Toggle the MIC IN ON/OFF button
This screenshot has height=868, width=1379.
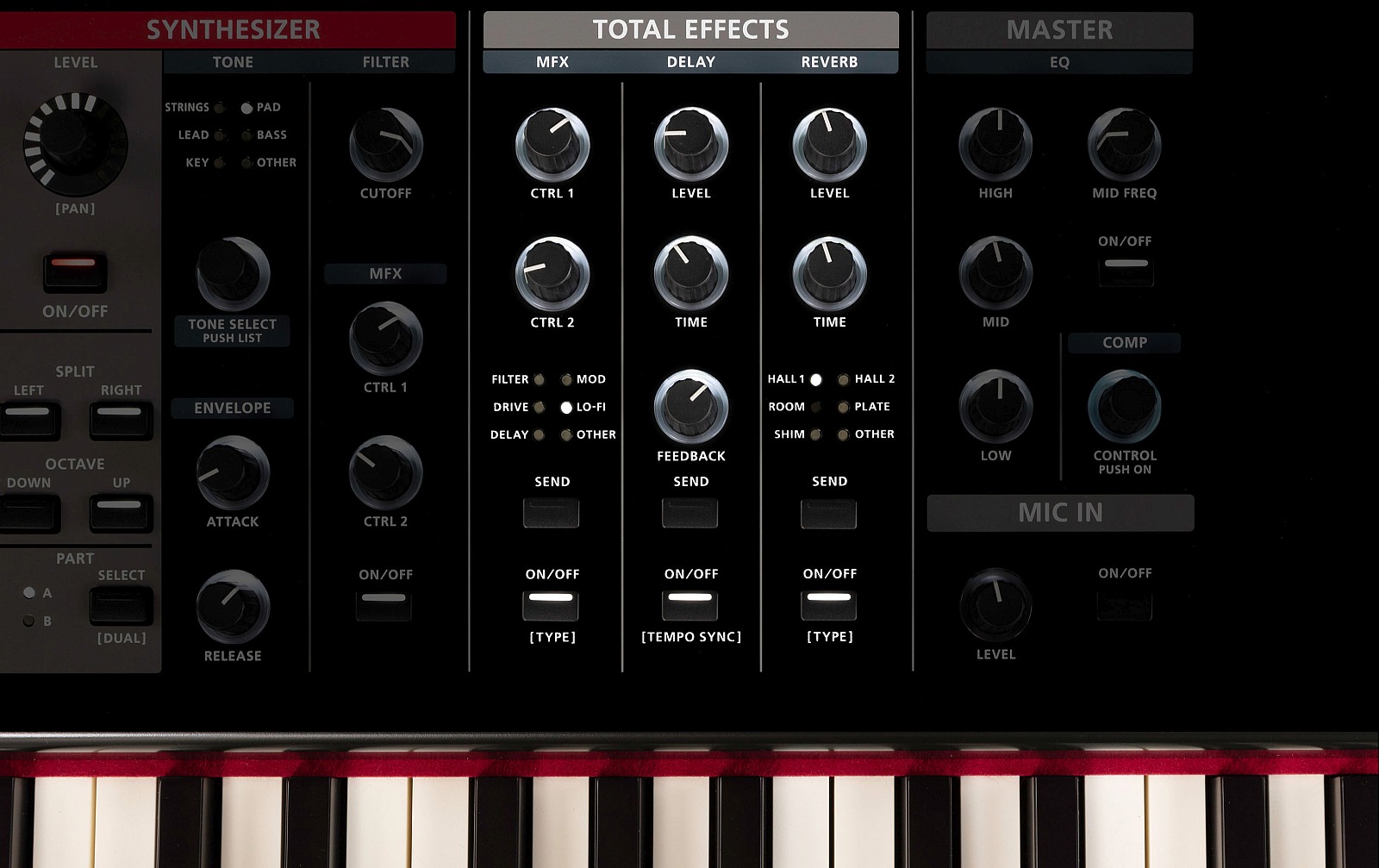click(1125, 605)
